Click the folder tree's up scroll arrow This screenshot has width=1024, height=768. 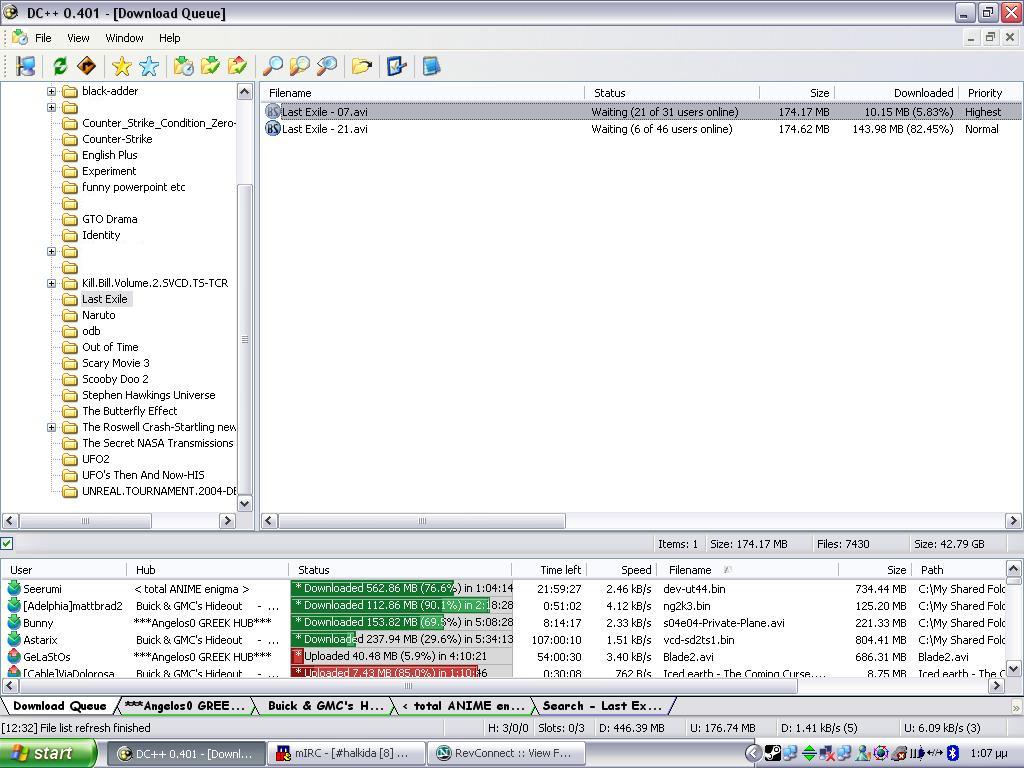(244, 91)
